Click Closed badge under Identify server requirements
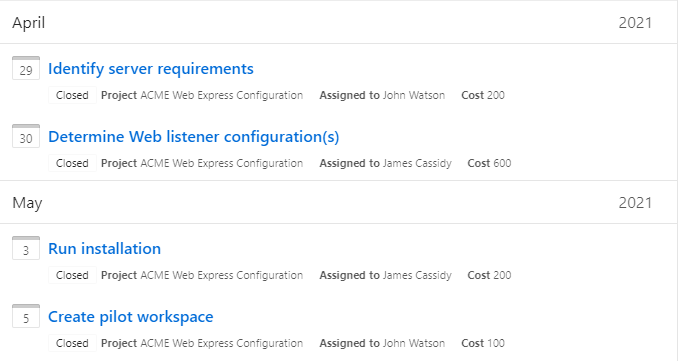Viewport: 678px width, 361px height. pyautogui.click(x=72, y=95)
